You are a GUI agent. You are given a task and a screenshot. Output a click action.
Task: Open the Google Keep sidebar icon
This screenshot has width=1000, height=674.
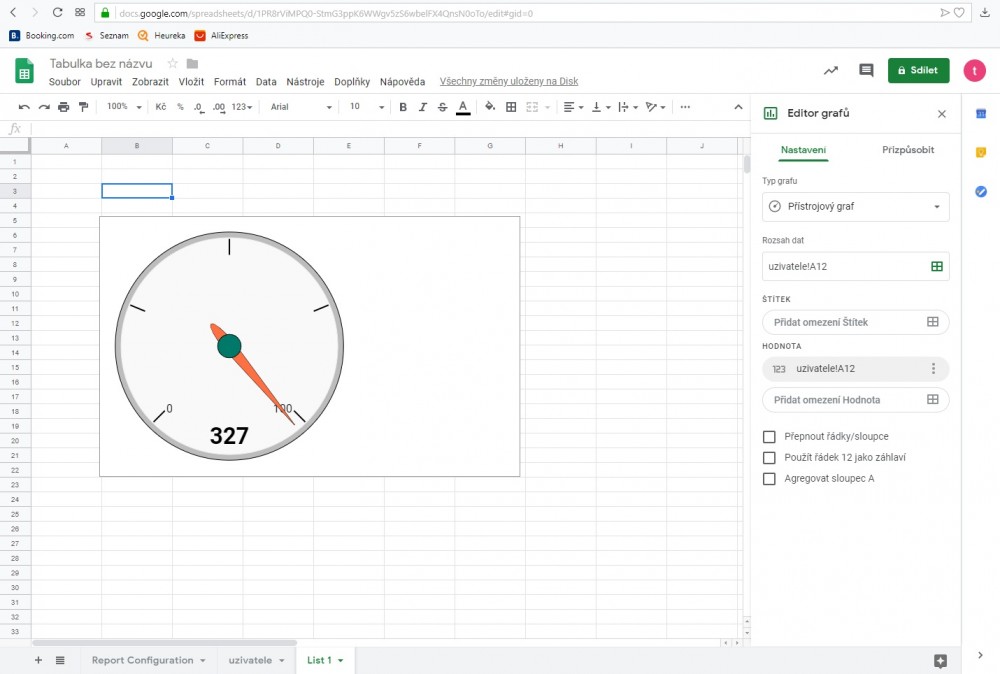(981, 152)
